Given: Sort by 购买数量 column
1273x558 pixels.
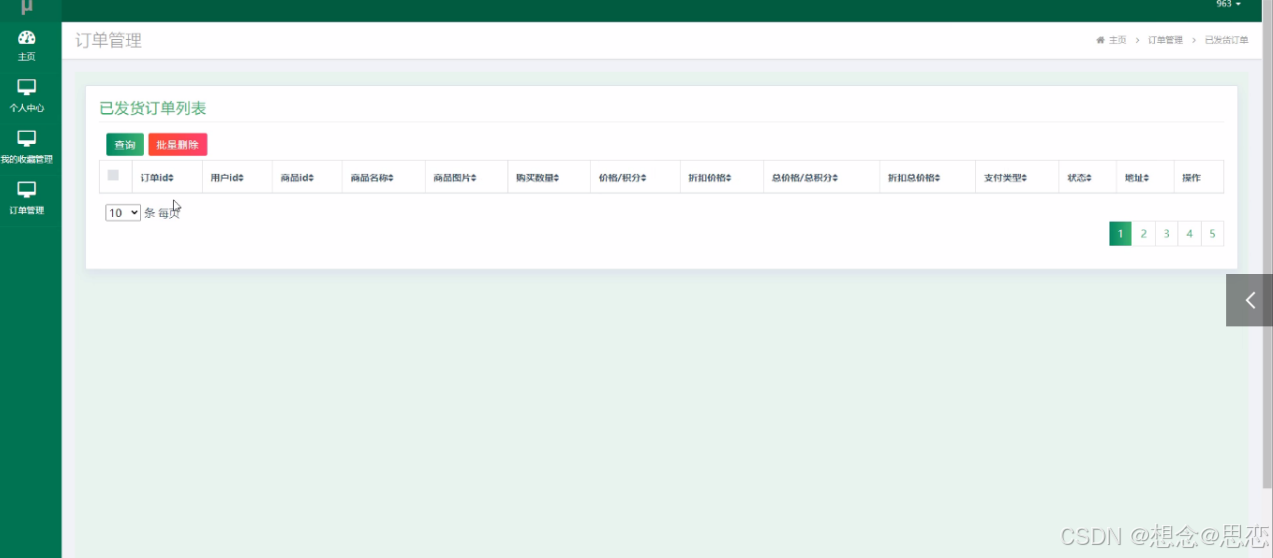Looking at the screenshot, I should (x=538, y=177).
